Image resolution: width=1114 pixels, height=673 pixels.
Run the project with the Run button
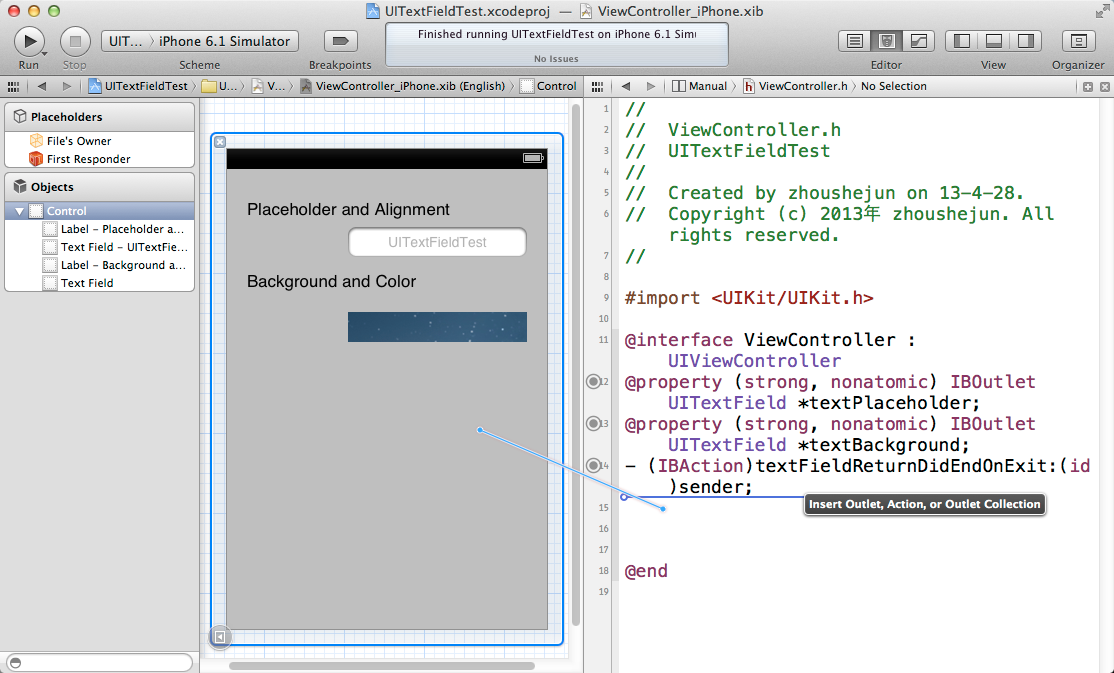pyautogui.click(x=29, y=41)
